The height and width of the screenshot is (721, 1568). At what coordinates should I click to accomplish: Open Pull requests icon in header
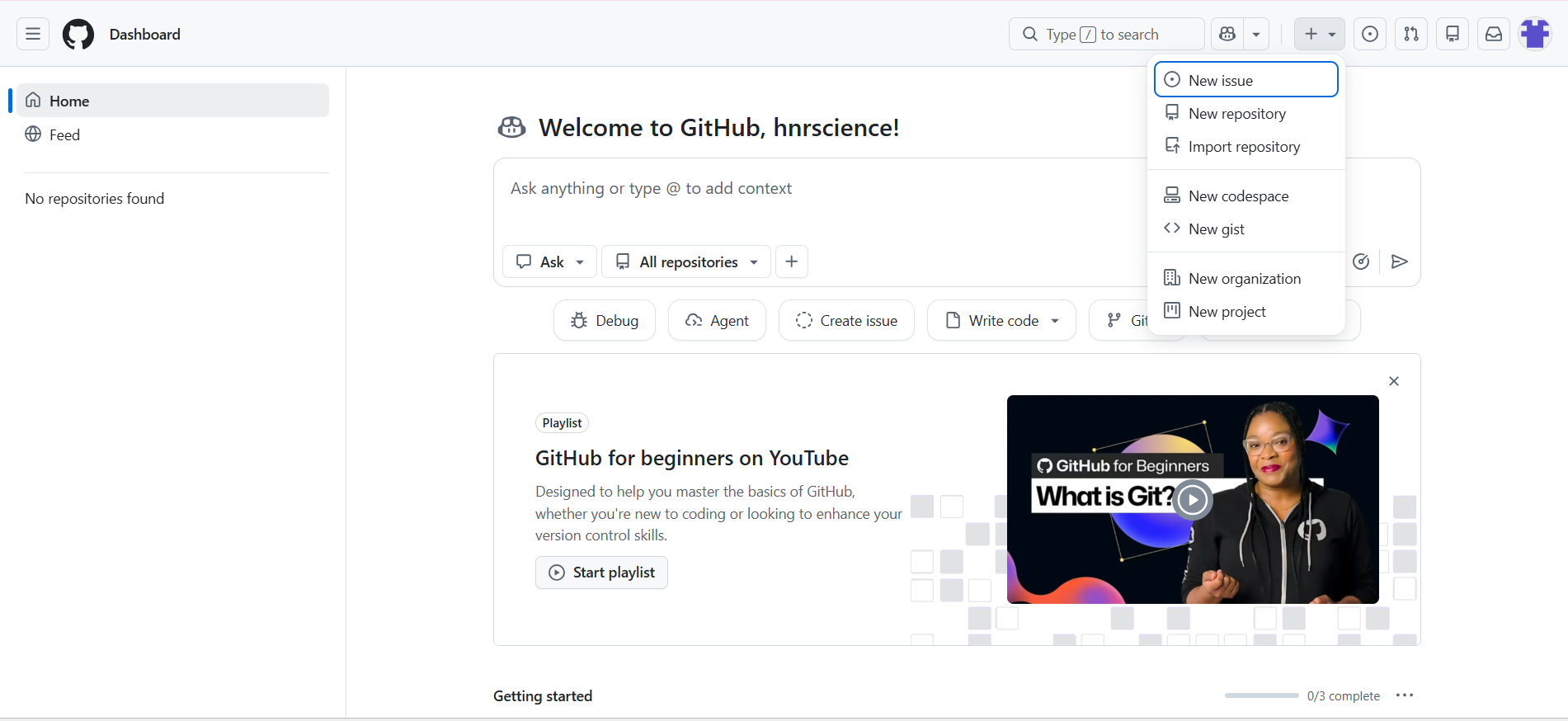(x=1411, y=34)
